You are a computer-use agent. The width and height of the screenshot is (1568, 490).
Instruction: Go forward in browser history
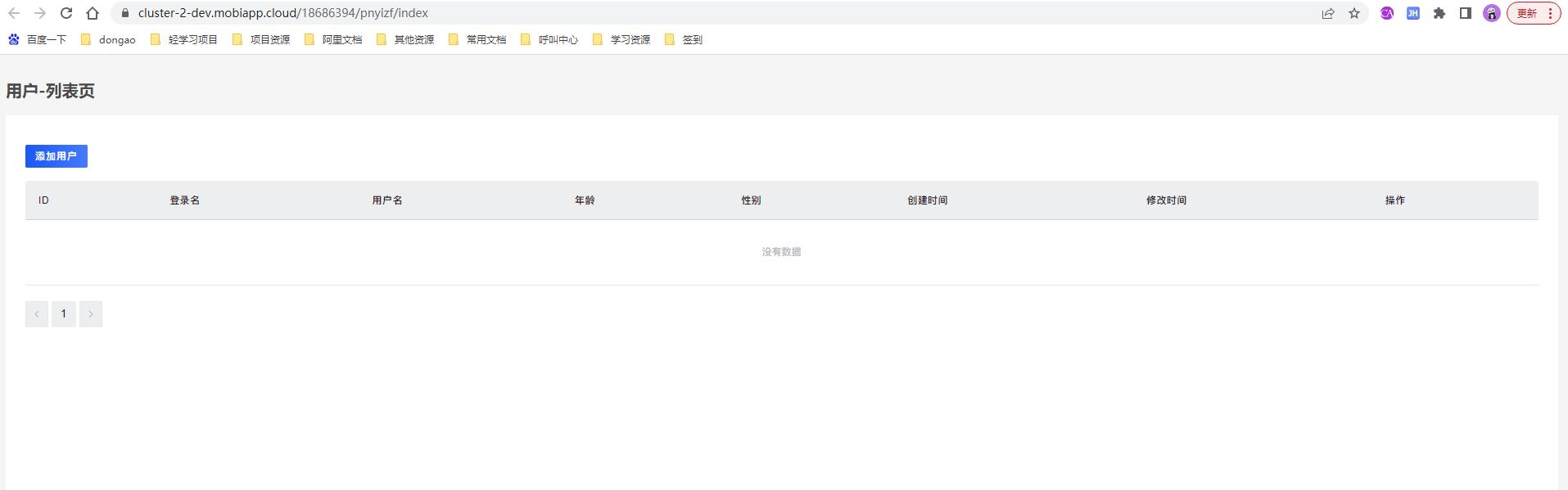click(40, 13)
